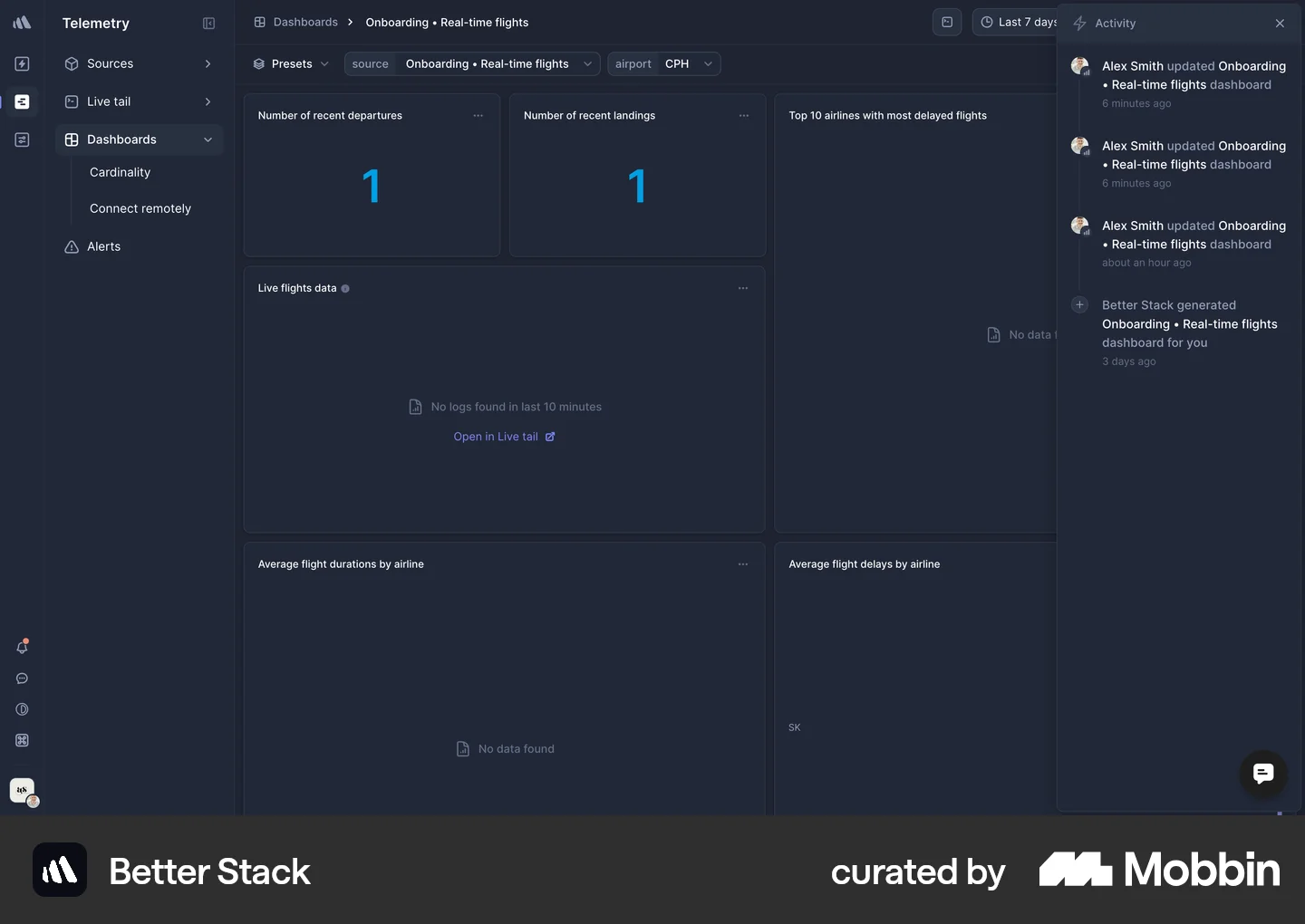
Task: Open the command shortcut icon in left rail
Action: (22, 740)
